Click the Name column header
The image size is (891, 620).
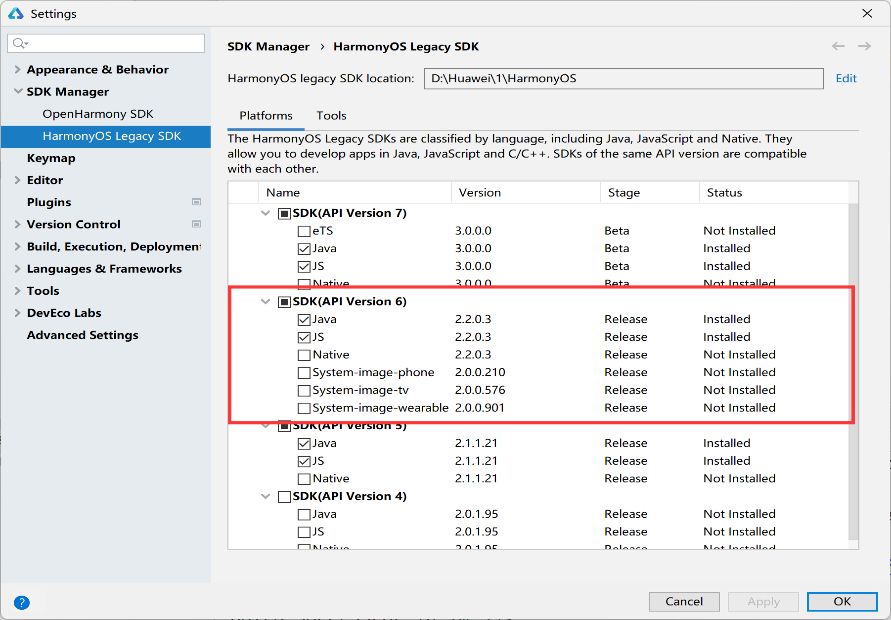pyautogui.click(x=355, y=193)
